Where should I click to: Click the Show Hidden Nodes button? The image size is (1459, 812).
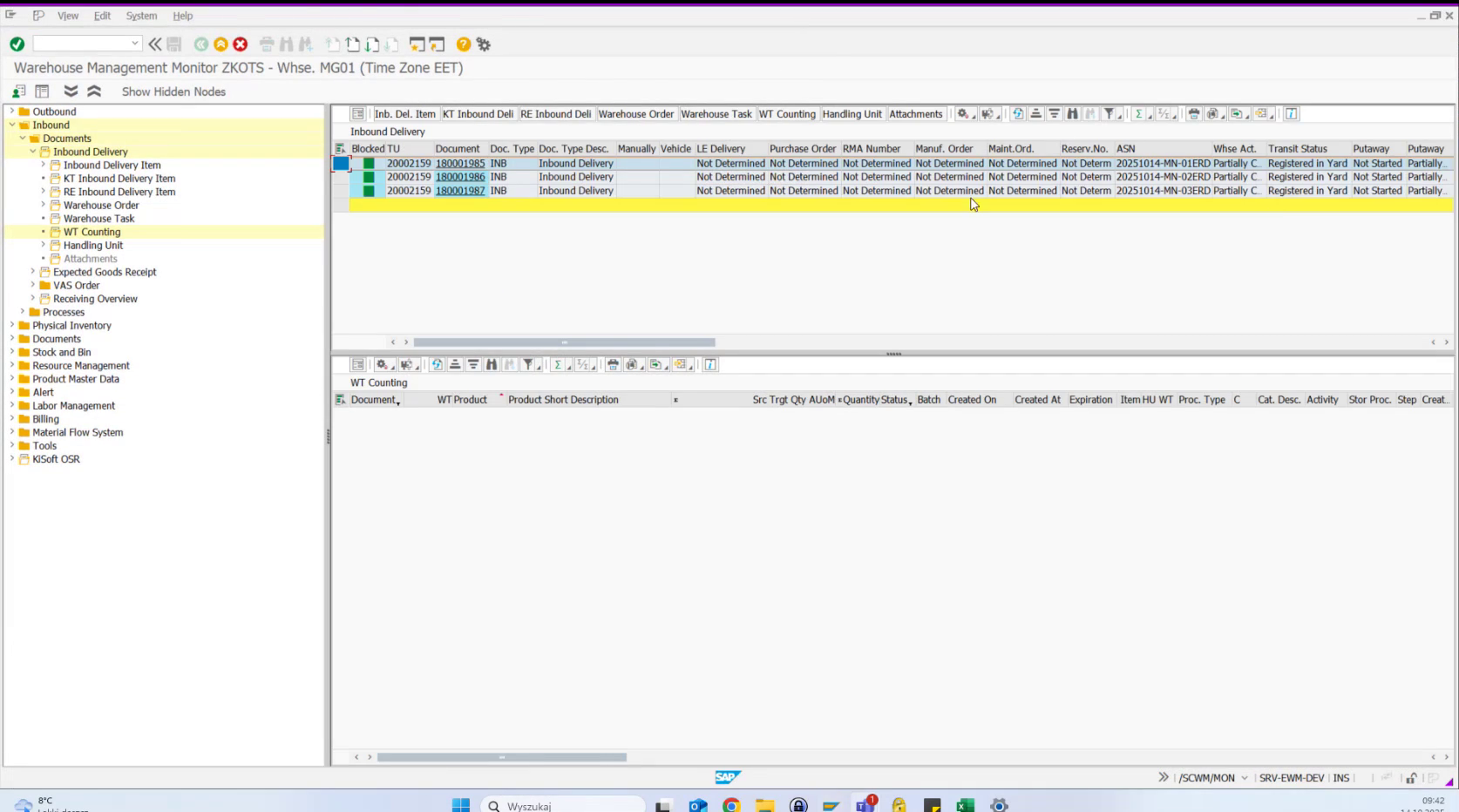pyautogui.click(x=173, y=91)
